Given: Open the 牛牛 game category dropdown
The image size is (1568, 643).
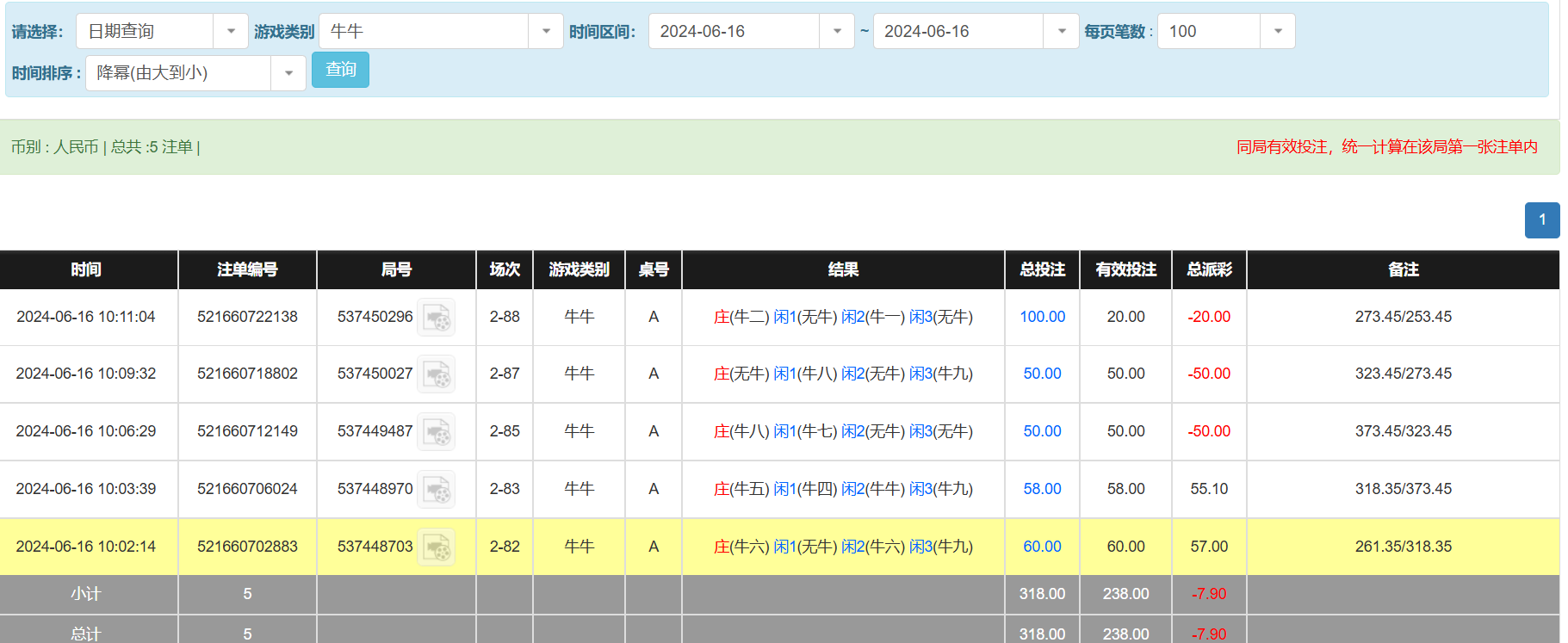Looking at the screenshot, I should pyautogui.click(x=545, y=32).
